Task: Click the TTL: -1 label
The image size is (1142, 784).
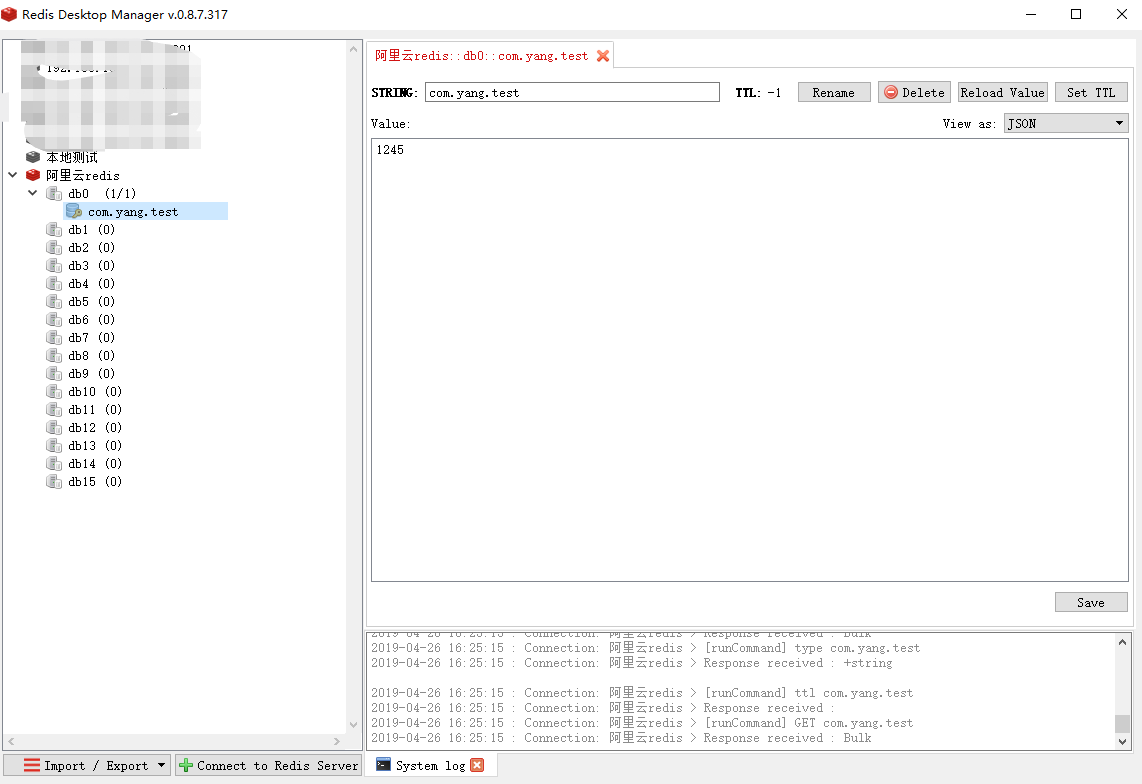Action: 758,93
